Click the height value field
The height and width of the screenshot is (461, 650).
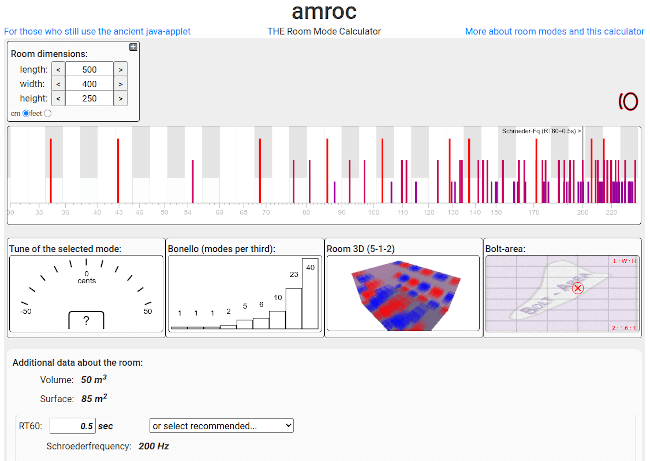[x=89, y=98]
